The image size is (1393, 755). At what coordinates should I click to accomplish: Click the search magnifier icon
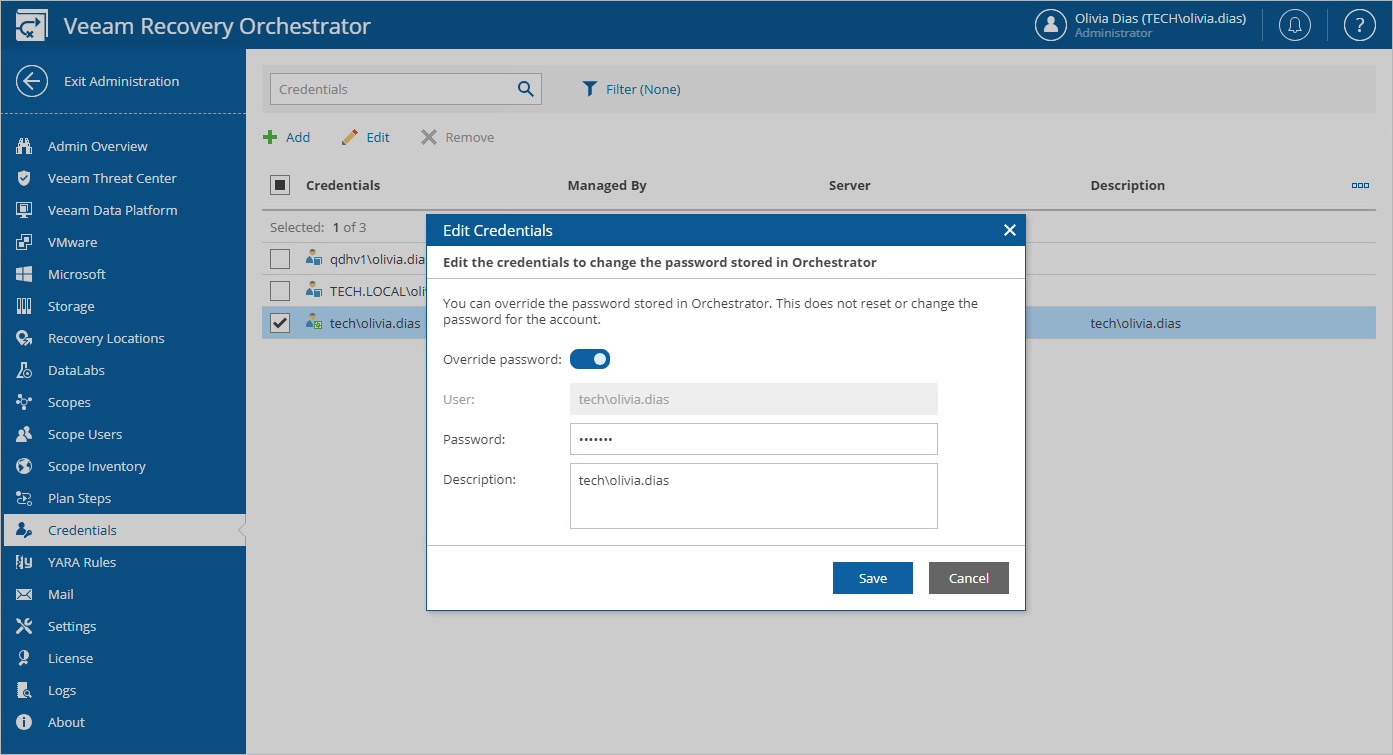(x=526, y=89)
